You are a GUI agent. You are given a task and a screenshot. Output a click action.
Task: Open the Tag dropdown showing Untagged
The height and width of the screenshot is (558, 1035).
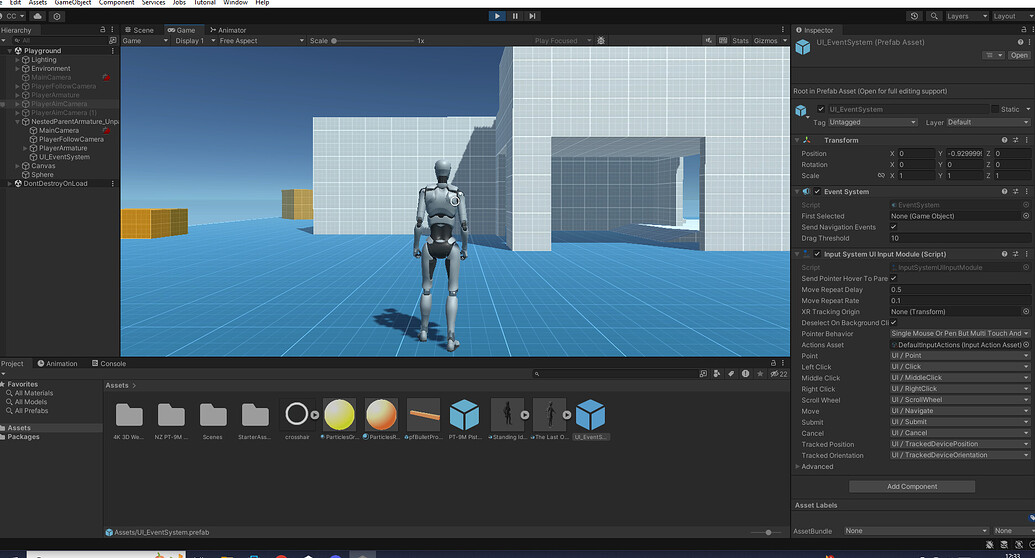coord(873,122)
